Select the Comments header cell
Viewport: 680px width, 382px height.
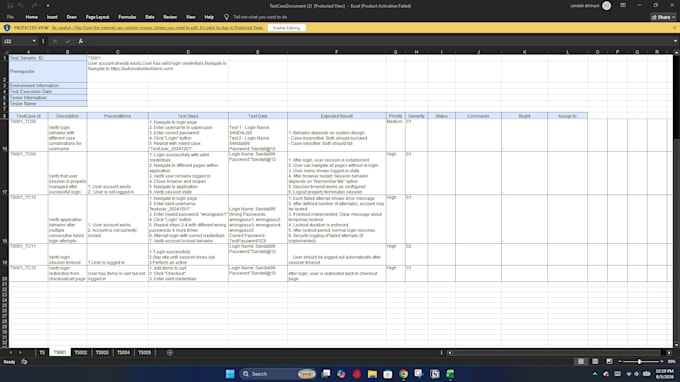pyautogui.click(x=478, y=116)
